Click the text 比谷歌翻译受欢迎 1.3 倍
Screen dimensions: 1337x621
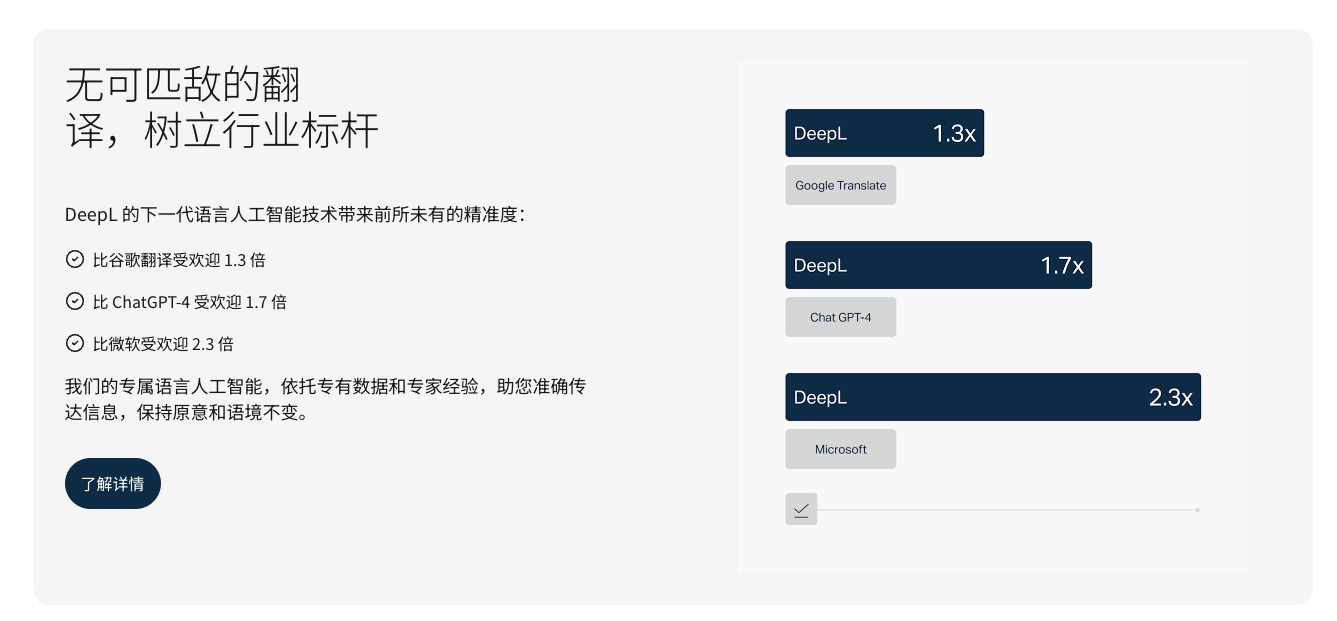pyautogui.click(x=179, y=260)
